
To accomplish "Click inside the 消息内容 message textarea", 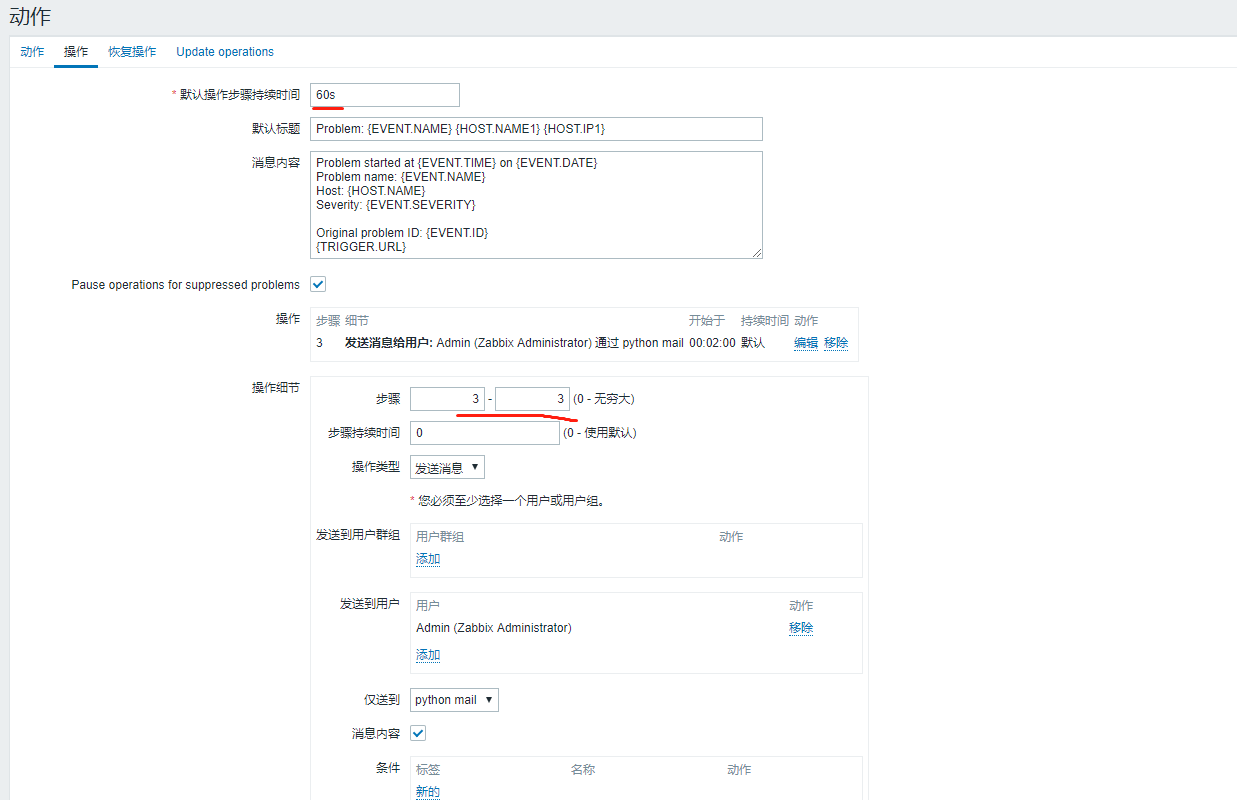I will point(537,205).
